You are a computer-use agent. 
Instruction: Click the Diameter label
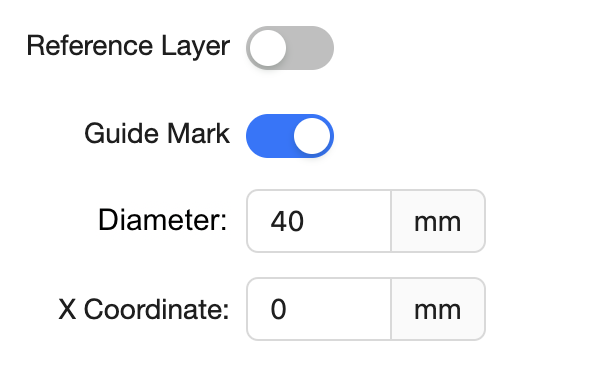[163, 220]
